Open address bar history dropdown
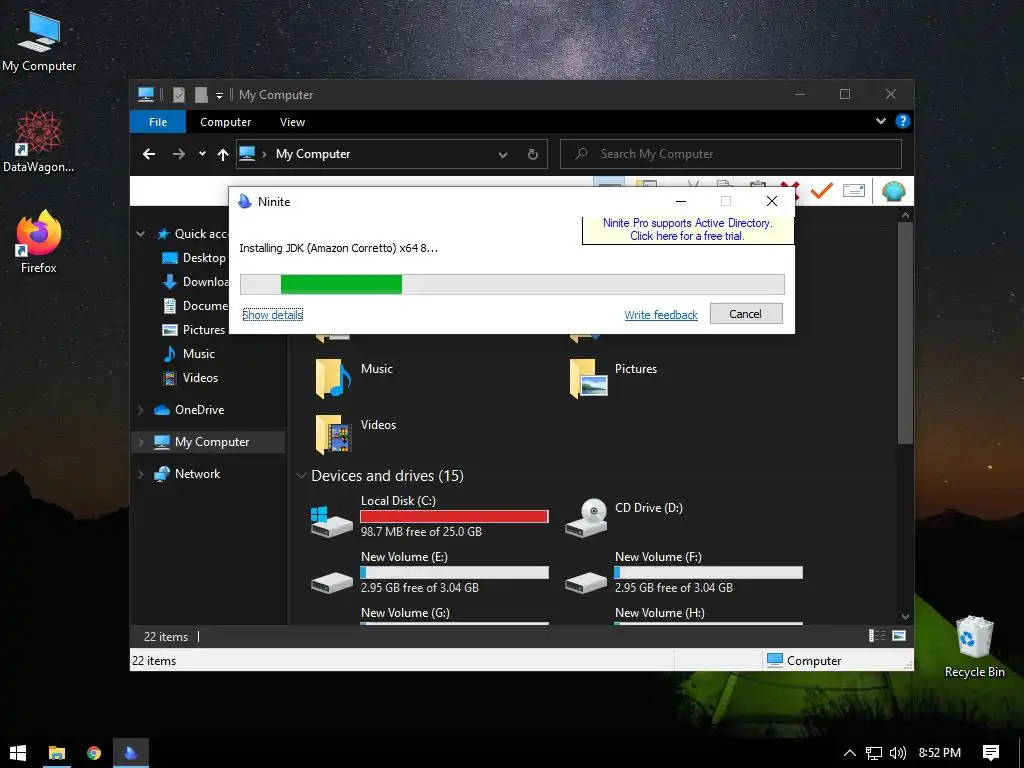The image size is (1024, 768). [x=503, y=155]
